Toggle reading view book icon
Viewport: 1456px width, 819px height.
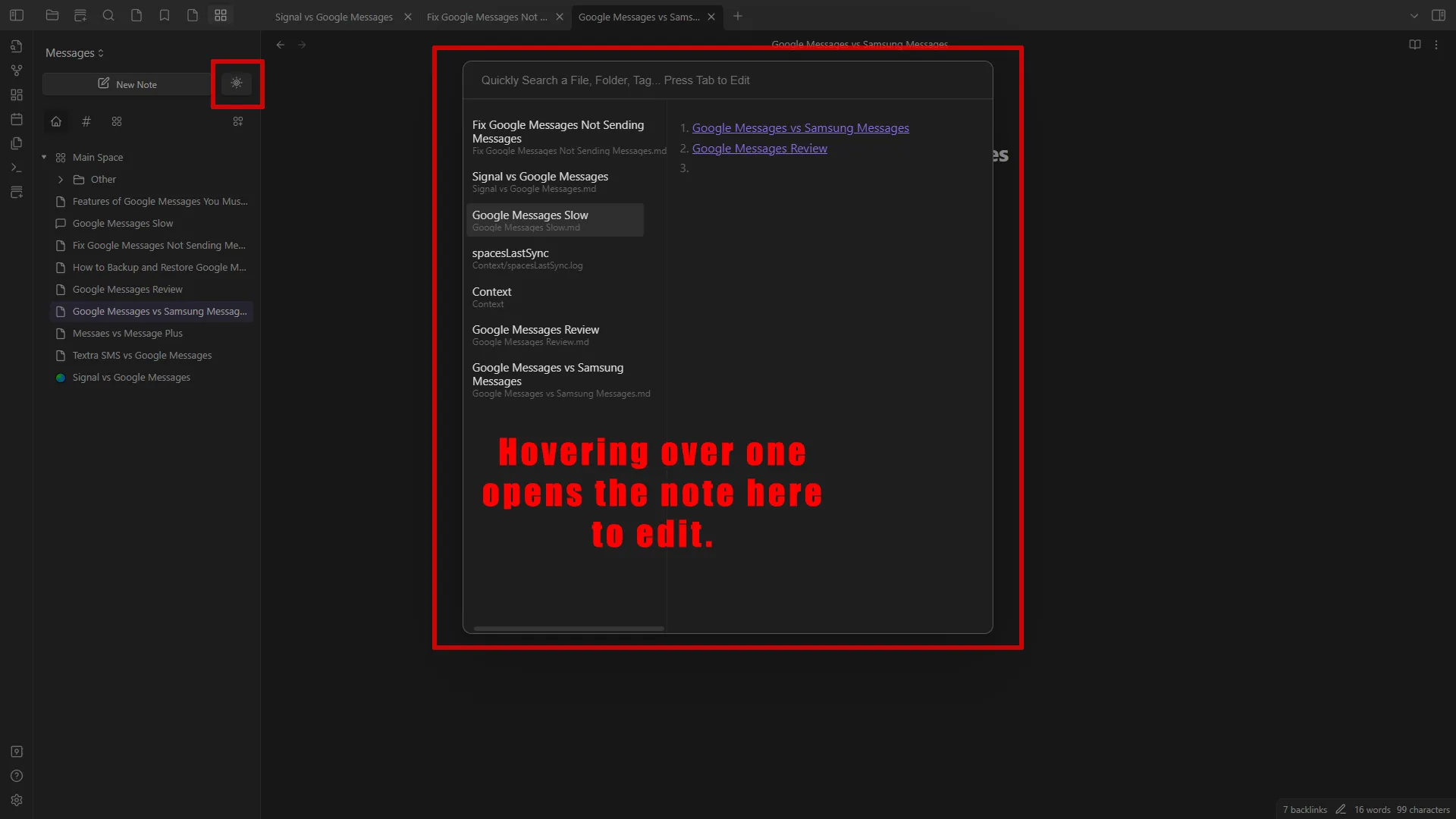pyautogui.click(x=1415, y=45)
